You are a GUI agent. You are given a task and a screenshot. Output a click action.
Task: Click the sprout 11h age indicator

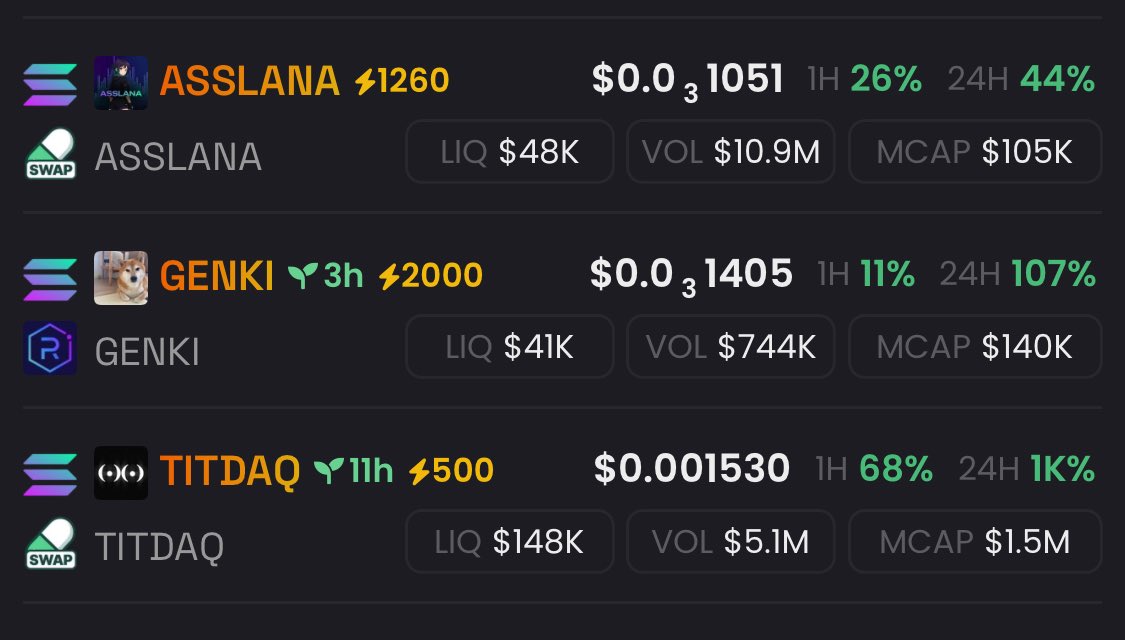click(x=354, y=471)
